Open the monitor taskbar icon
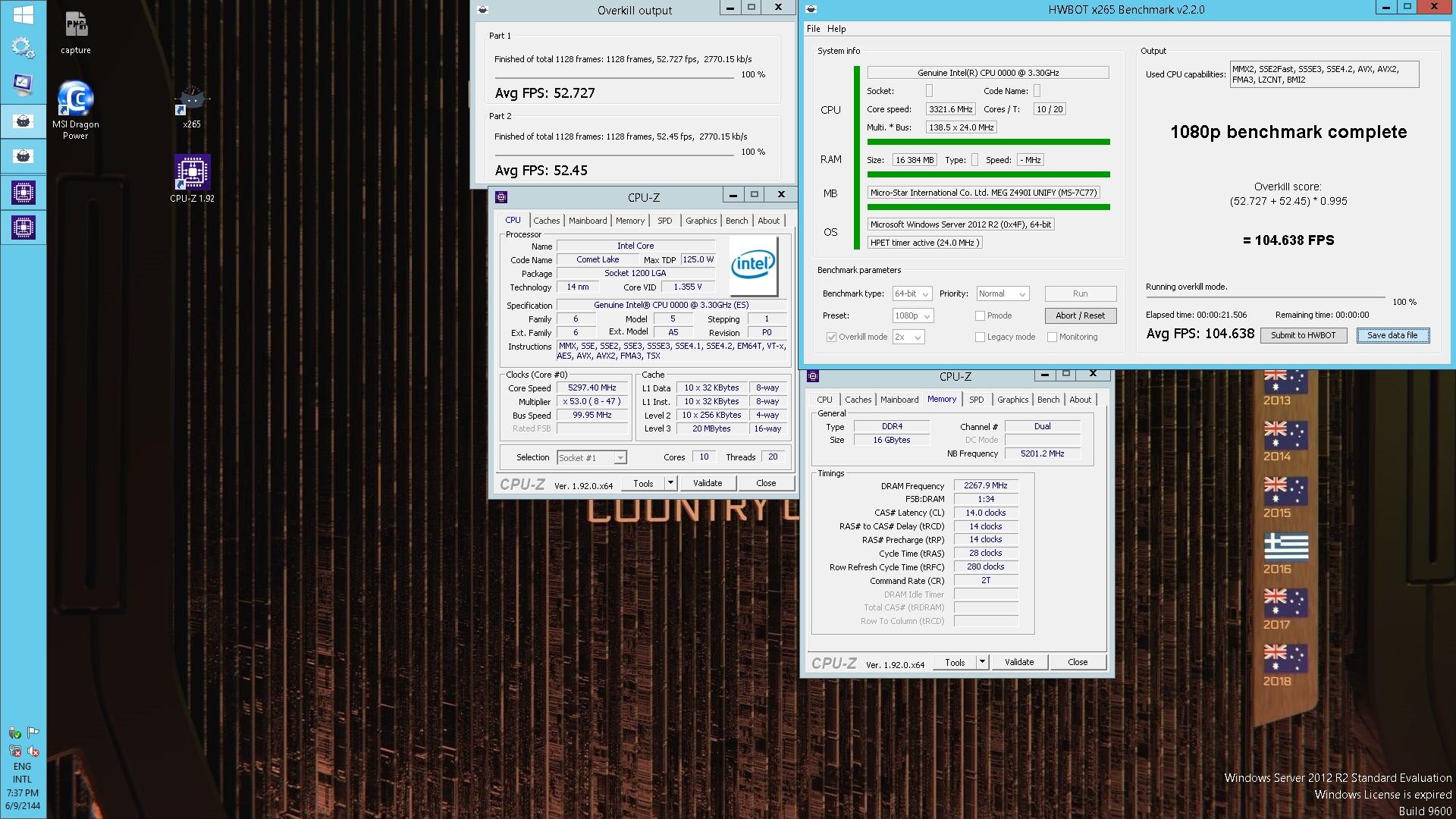1456x819 pixels. (x=23, y=83)
